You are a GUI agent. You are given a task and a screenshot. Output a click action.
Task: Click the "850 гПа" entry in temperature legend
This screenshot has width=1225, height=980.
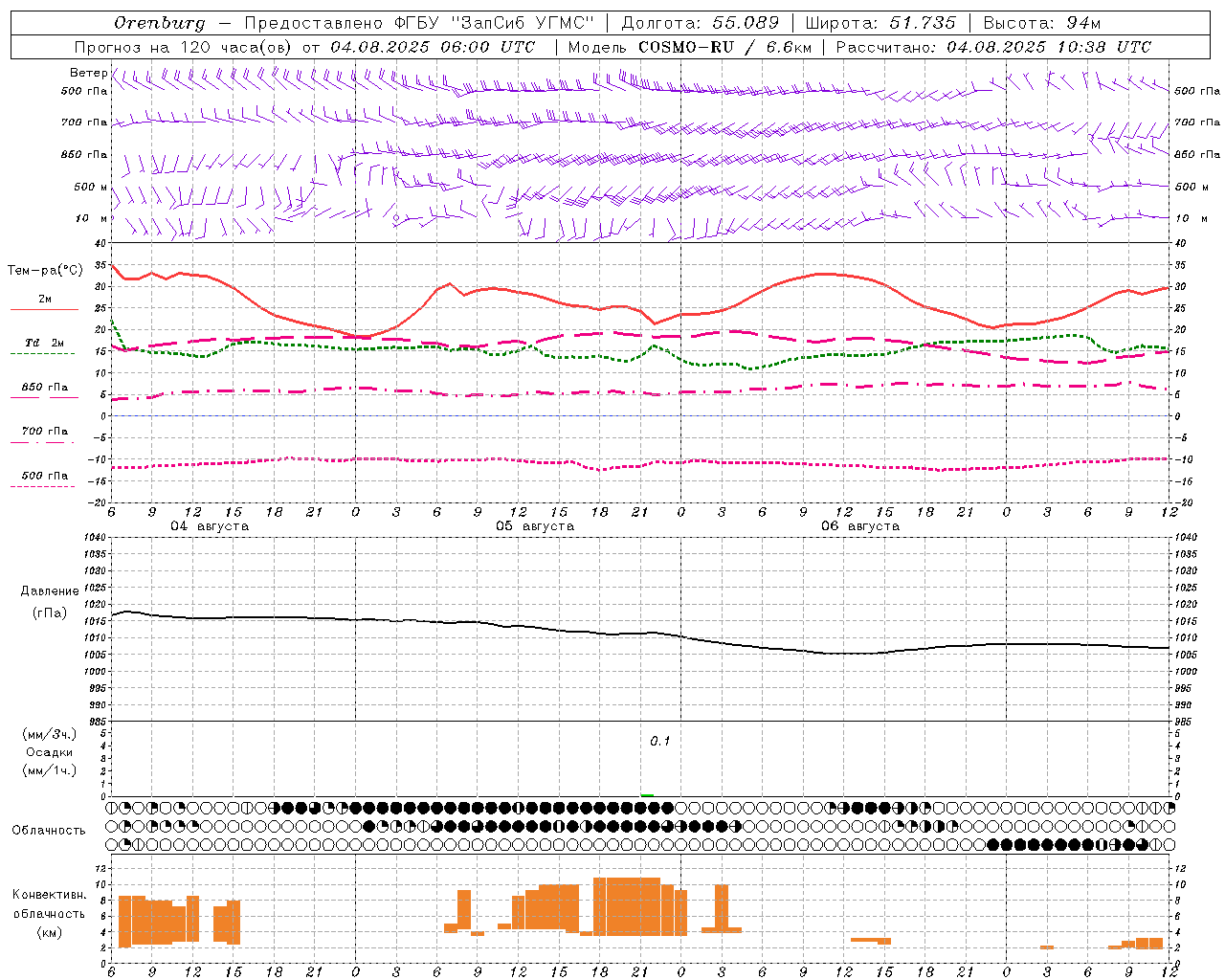45,388
